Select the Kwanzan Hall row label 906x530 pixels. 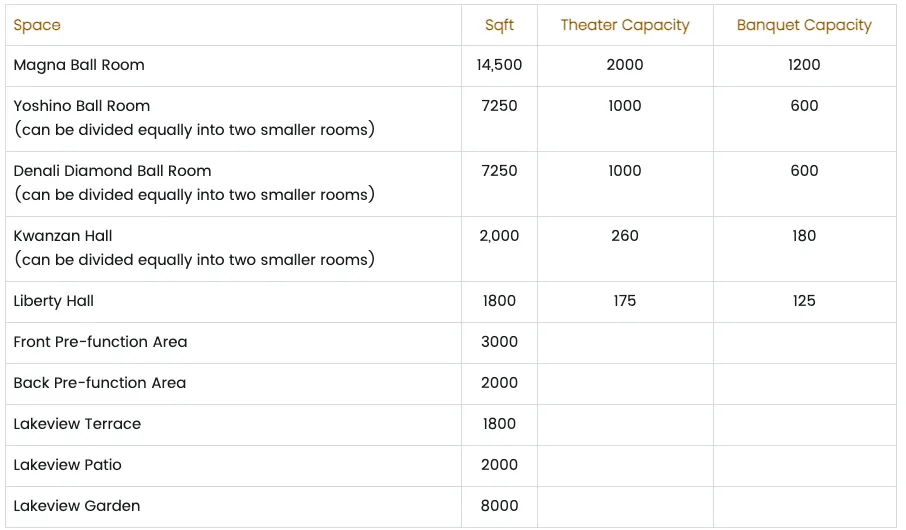click(x=62, y=236)
